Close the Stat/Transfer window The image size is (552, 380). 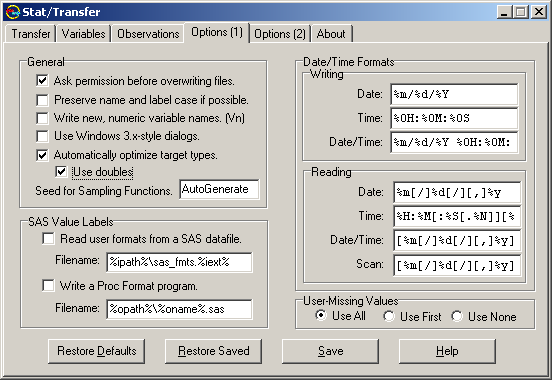[539, 12]
